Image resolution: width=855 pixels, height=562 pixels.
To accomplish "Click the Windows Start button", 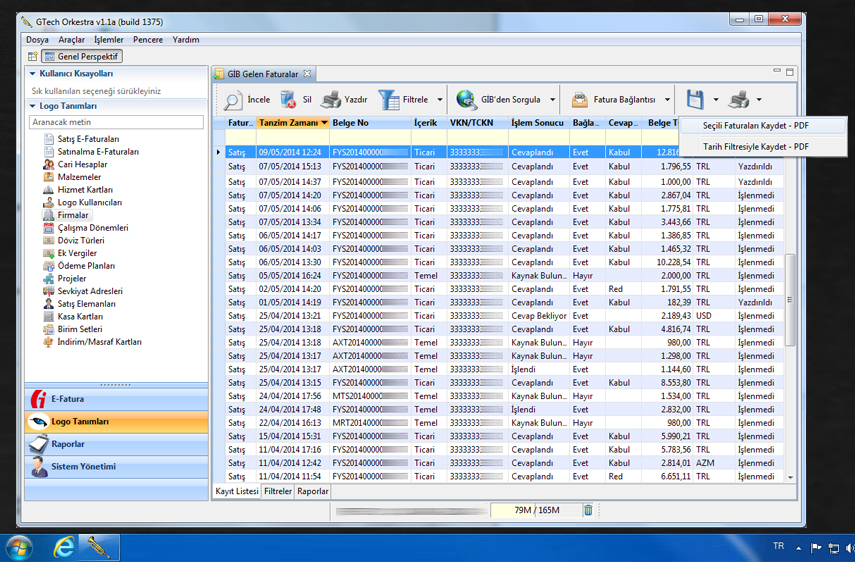I will tap(19, 547).
